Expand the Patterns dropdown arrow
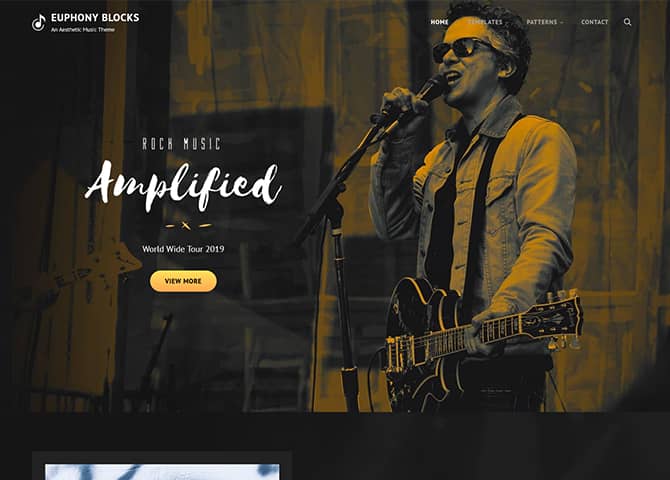 (x=561, y=22)
